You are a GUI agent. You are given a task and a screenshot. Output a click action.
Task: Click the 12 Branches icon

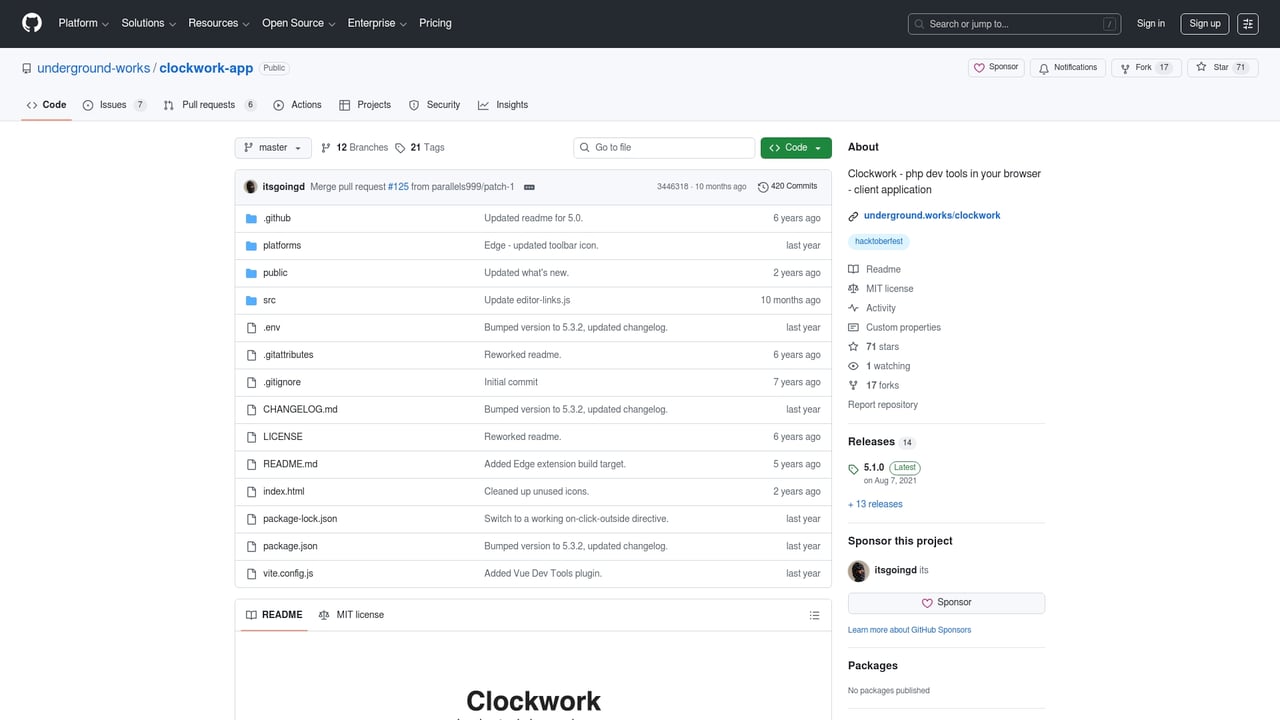coord(326,147)
